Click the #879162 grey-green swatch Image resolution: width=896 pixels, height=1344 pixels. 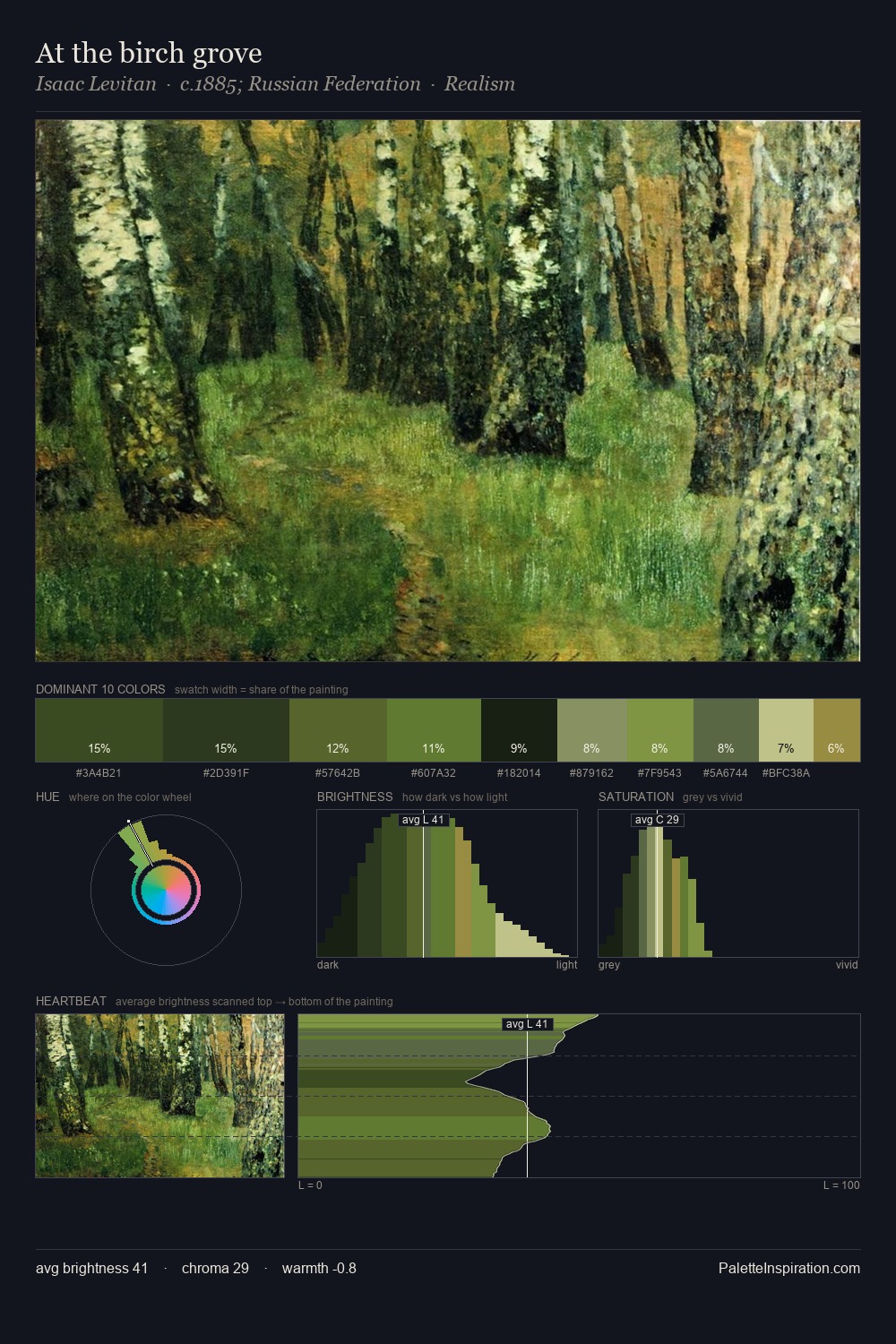tap(592, 730)
